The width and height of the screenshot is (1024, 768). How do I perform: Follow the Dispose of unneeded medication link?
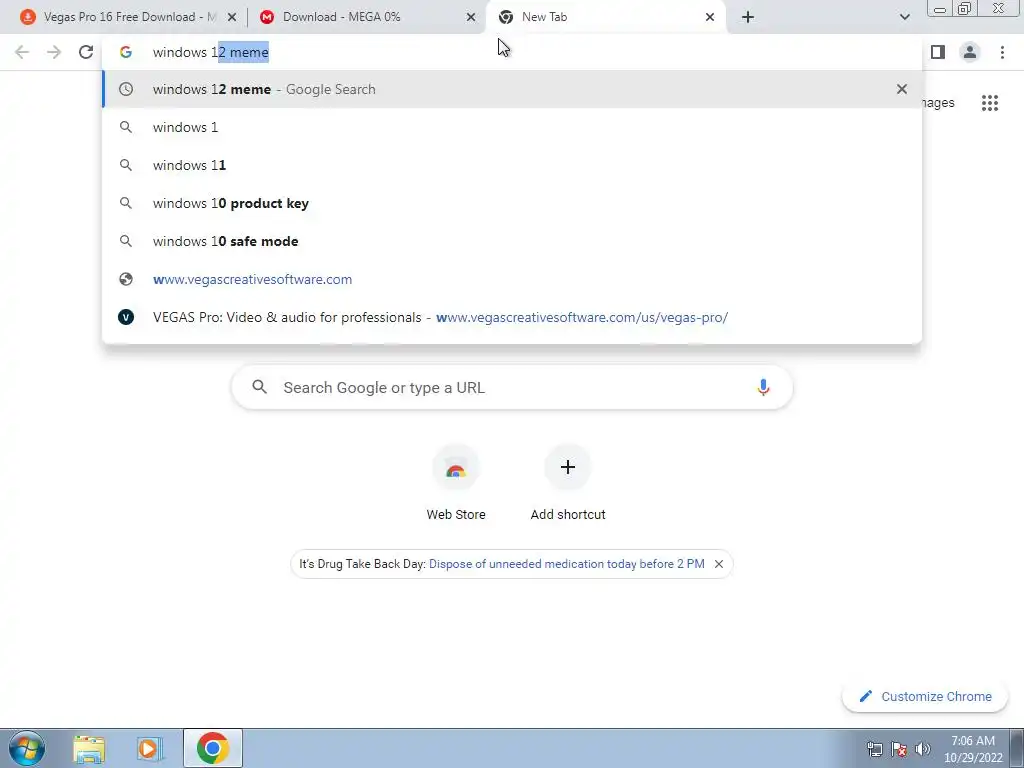[566, 564]
